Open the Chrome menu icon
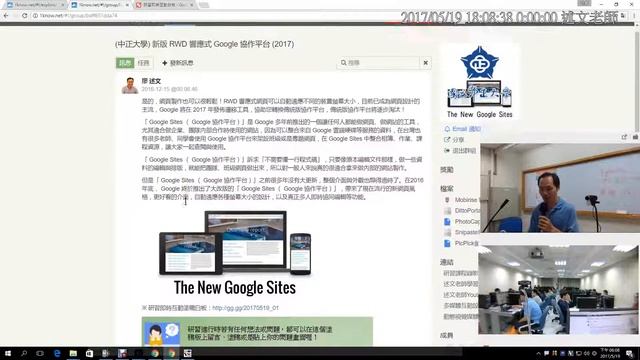The width and height of the screenshot is (640, 360). coord(634,16)
